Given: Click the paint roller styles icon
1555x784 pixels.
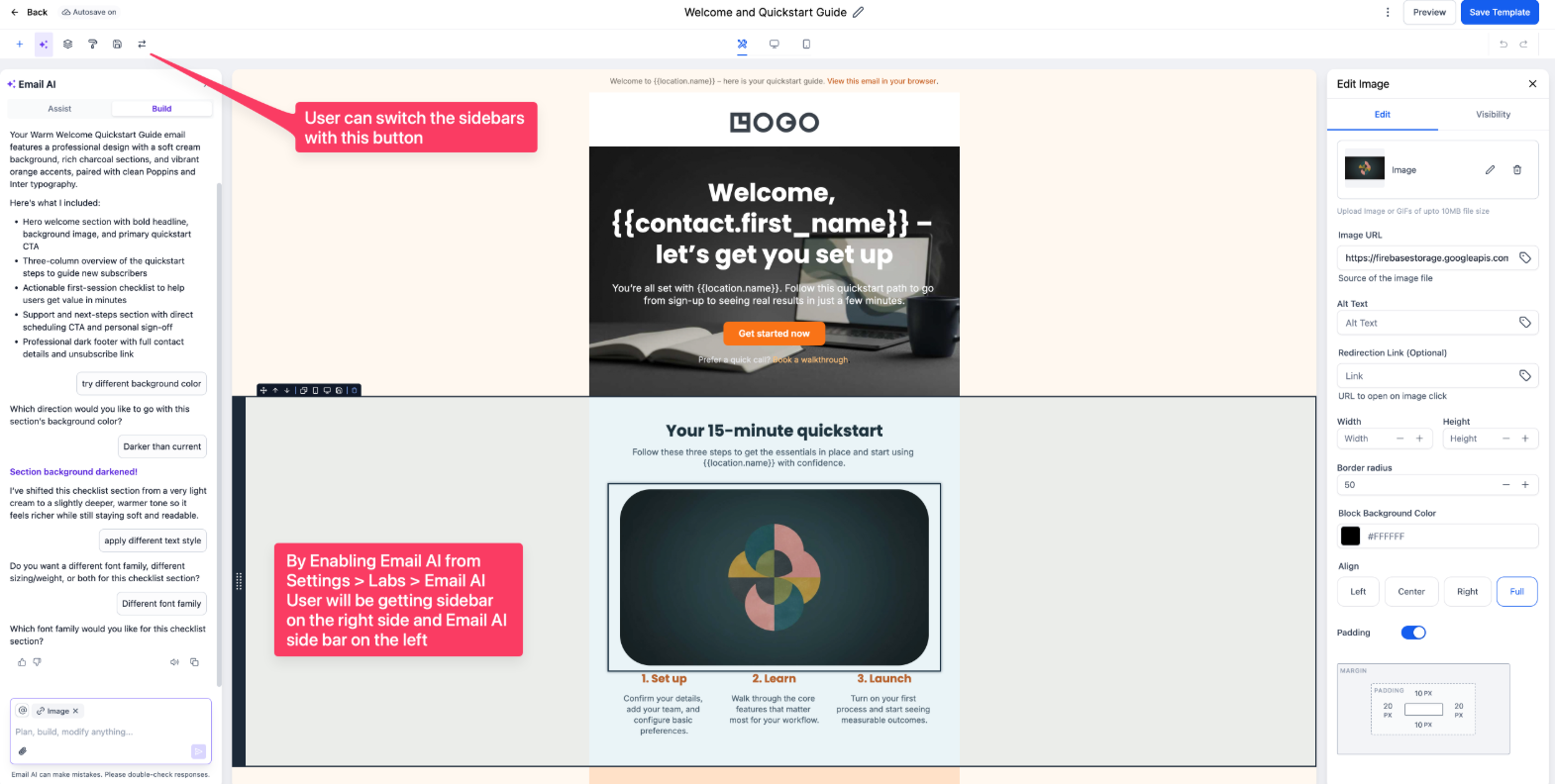Looking at the screenshot, I should click(x=92, y=45).
